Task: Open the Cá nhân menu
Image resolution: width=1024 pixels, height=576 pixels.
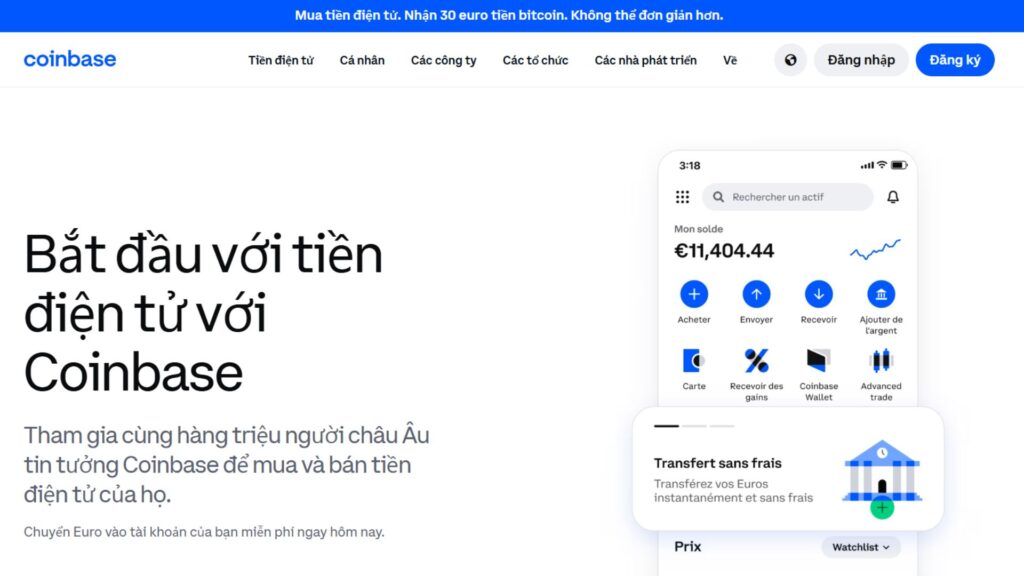Action: [x=362, y=60]
